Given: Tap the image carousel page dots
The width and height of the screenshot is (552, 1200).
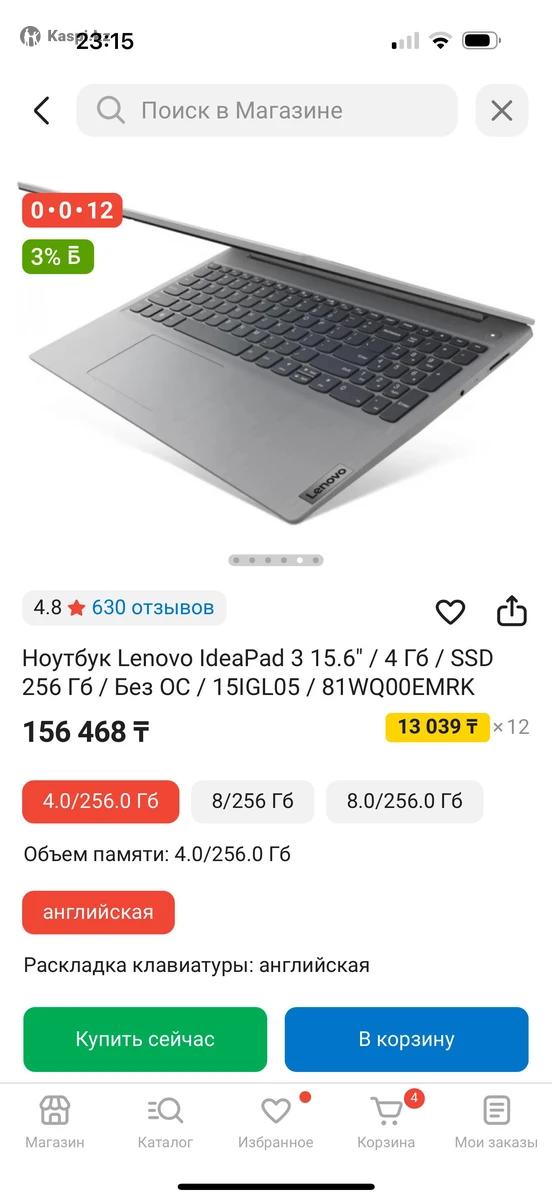Looking at the screenshot, I should tap(276, 560).
